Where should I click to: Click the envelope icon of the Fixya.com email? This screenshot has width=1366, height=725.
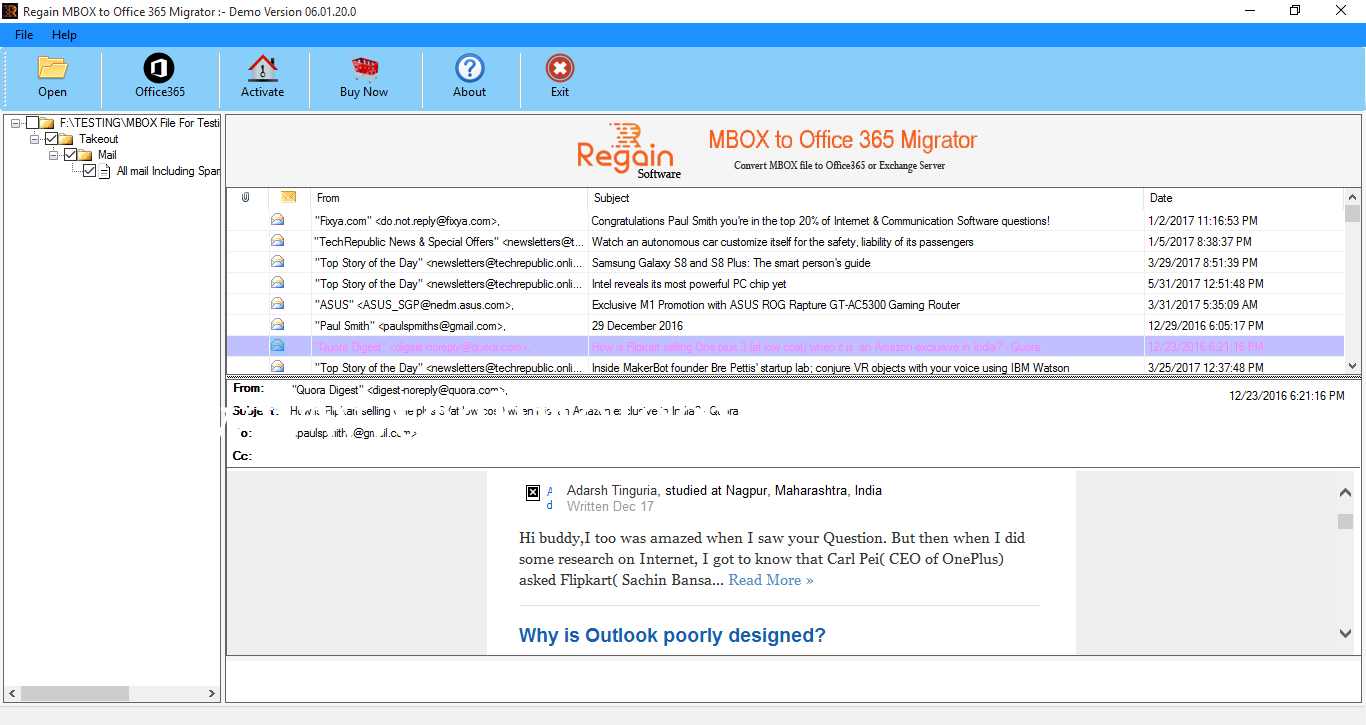coord(277,220)
